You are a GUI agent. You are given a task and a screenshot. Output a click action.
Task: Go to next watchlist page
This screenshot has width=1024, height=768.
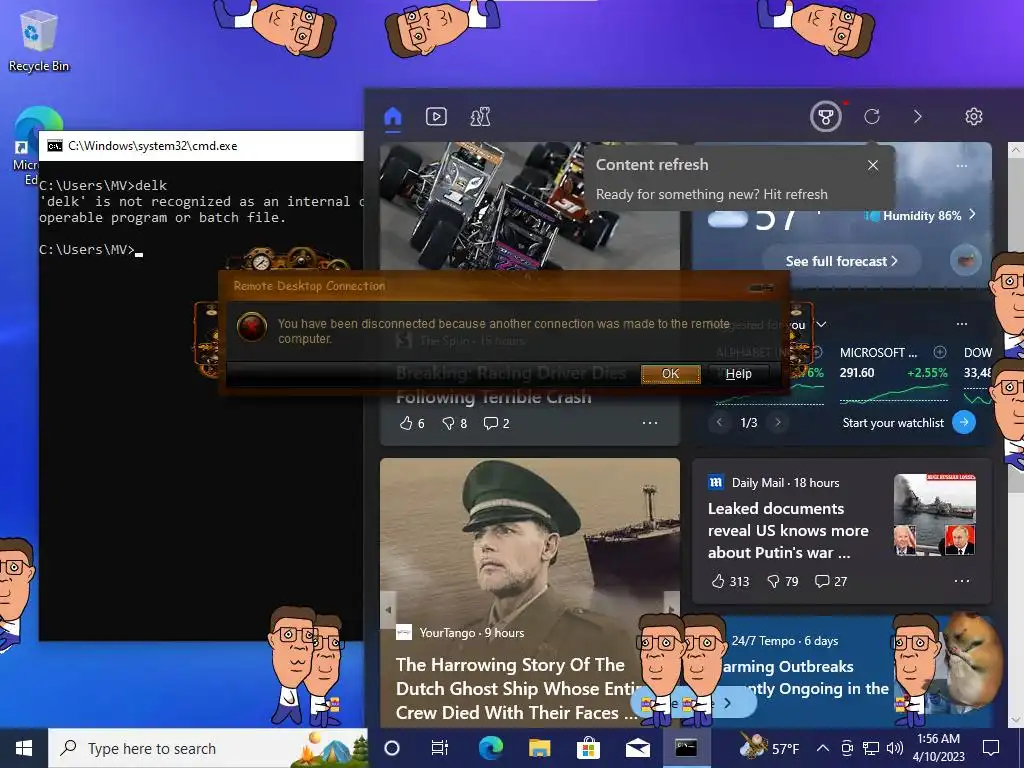(778, 423)
